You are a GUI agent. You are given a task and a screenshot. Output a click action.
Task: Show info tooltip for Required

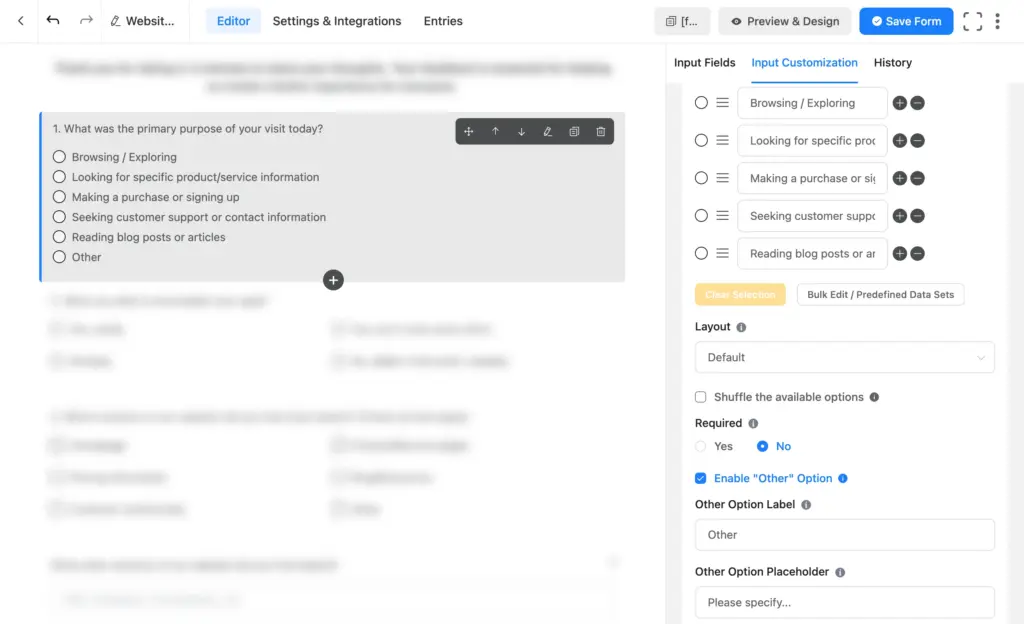(753, 424)
